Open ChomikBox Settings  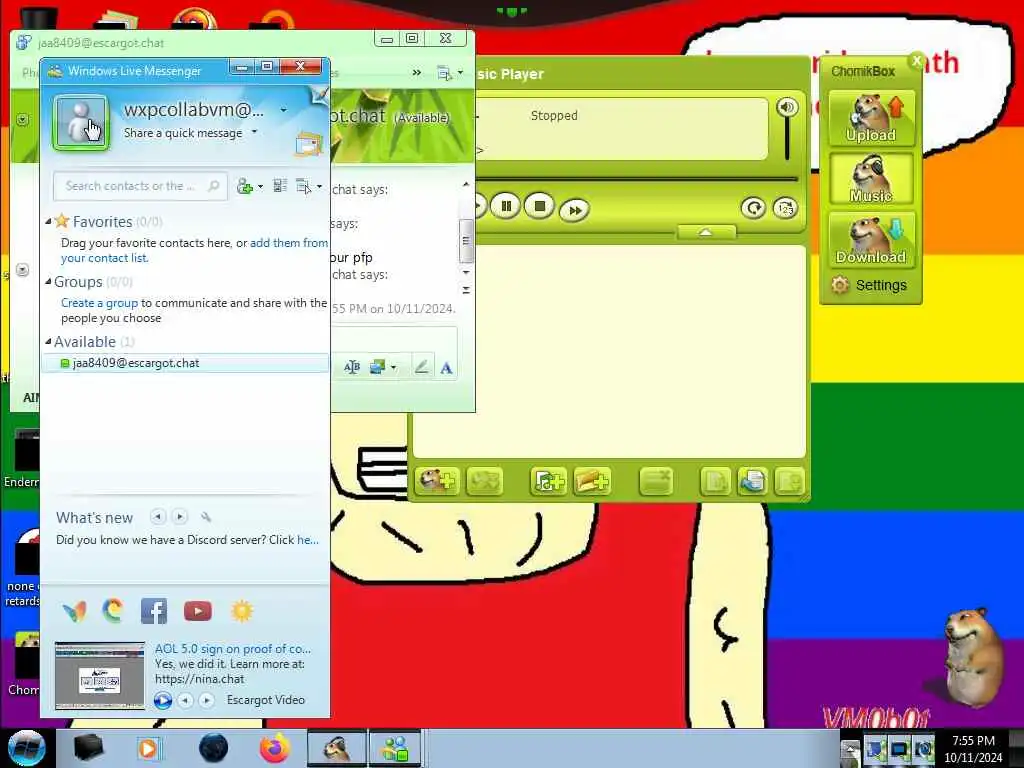pos(869,285)
